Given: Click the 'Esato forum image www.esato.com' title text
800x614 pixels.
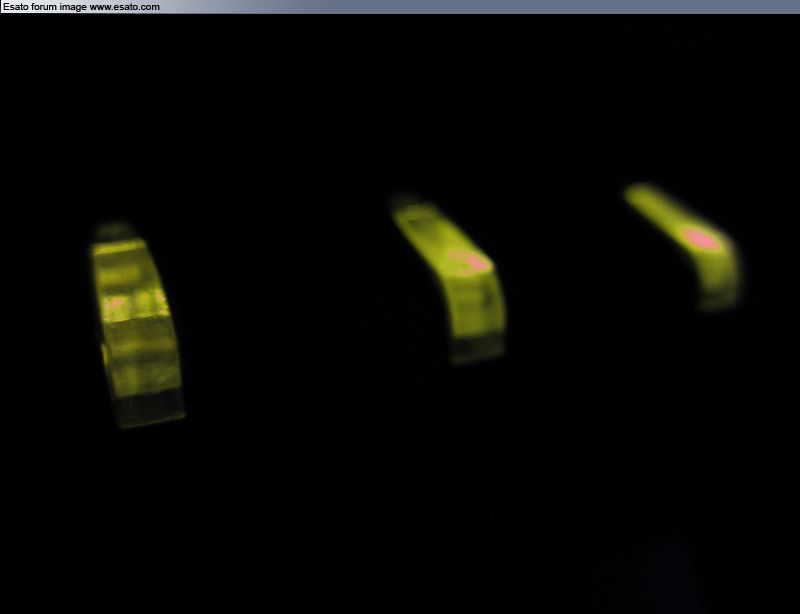Looking at the screenshot, I should tap(81, 7).
